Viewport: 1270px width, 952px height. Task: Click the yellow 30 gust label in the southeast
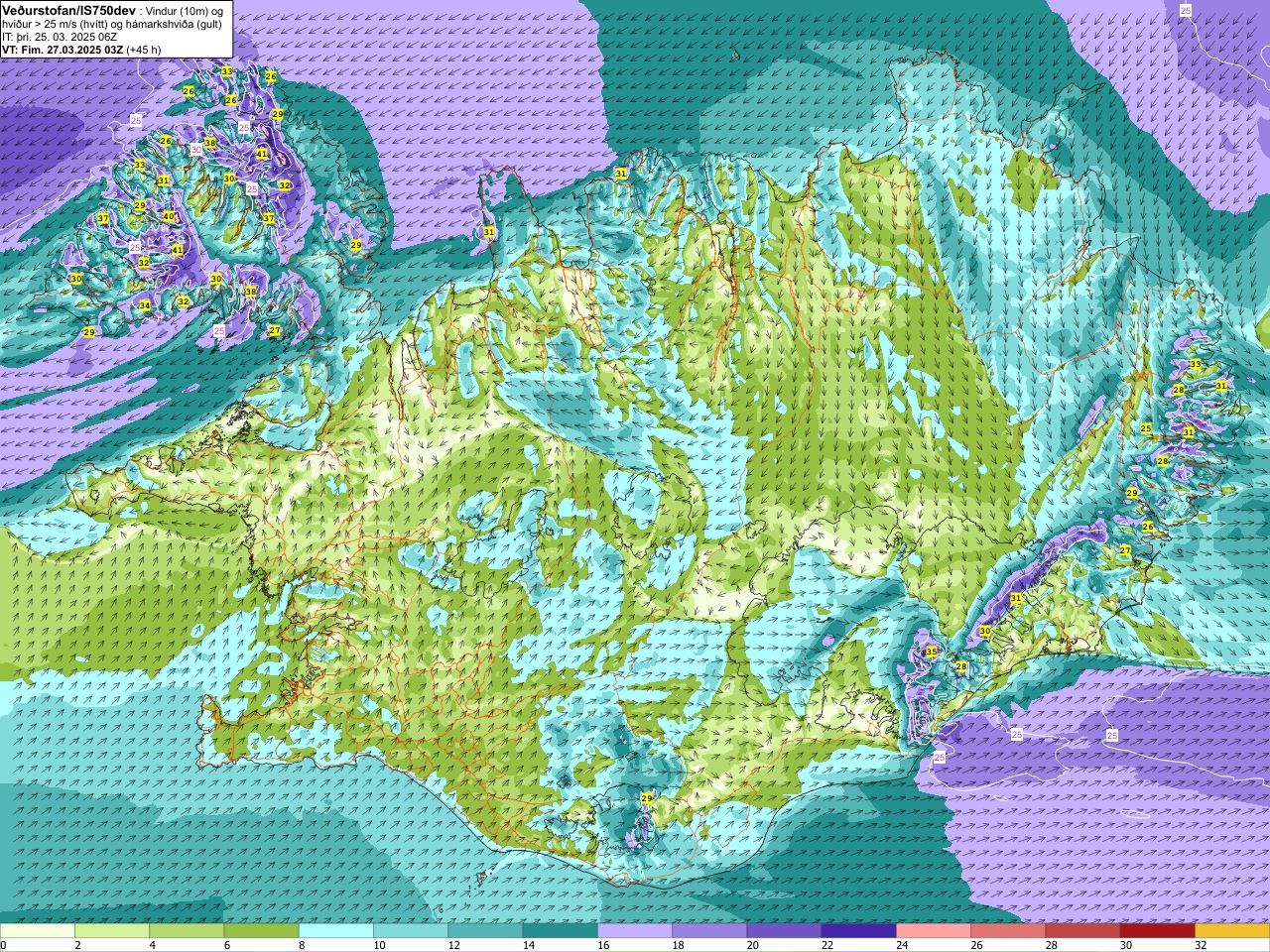pyautogui.click(x=985, y=631)
